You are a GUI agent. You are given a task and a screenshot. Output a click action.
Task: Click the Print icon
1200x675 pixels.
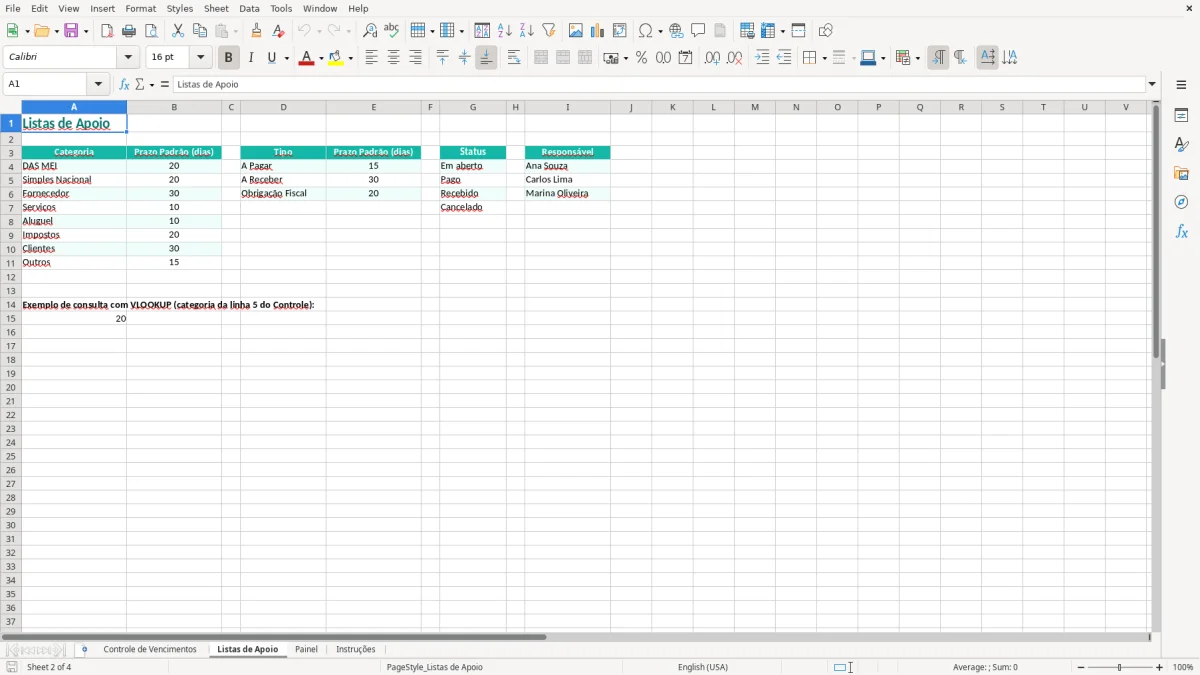click(x=129, y=31)
